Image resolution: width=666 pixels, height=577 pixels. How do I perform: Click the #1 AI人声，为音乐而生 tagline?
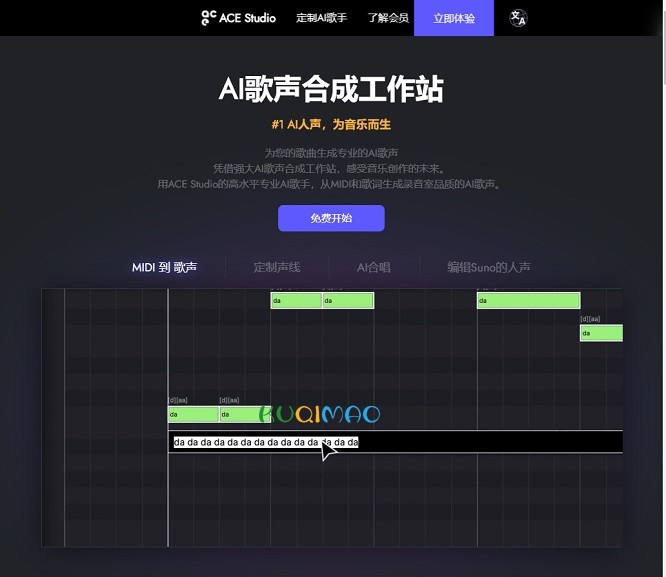coord(331,124)
